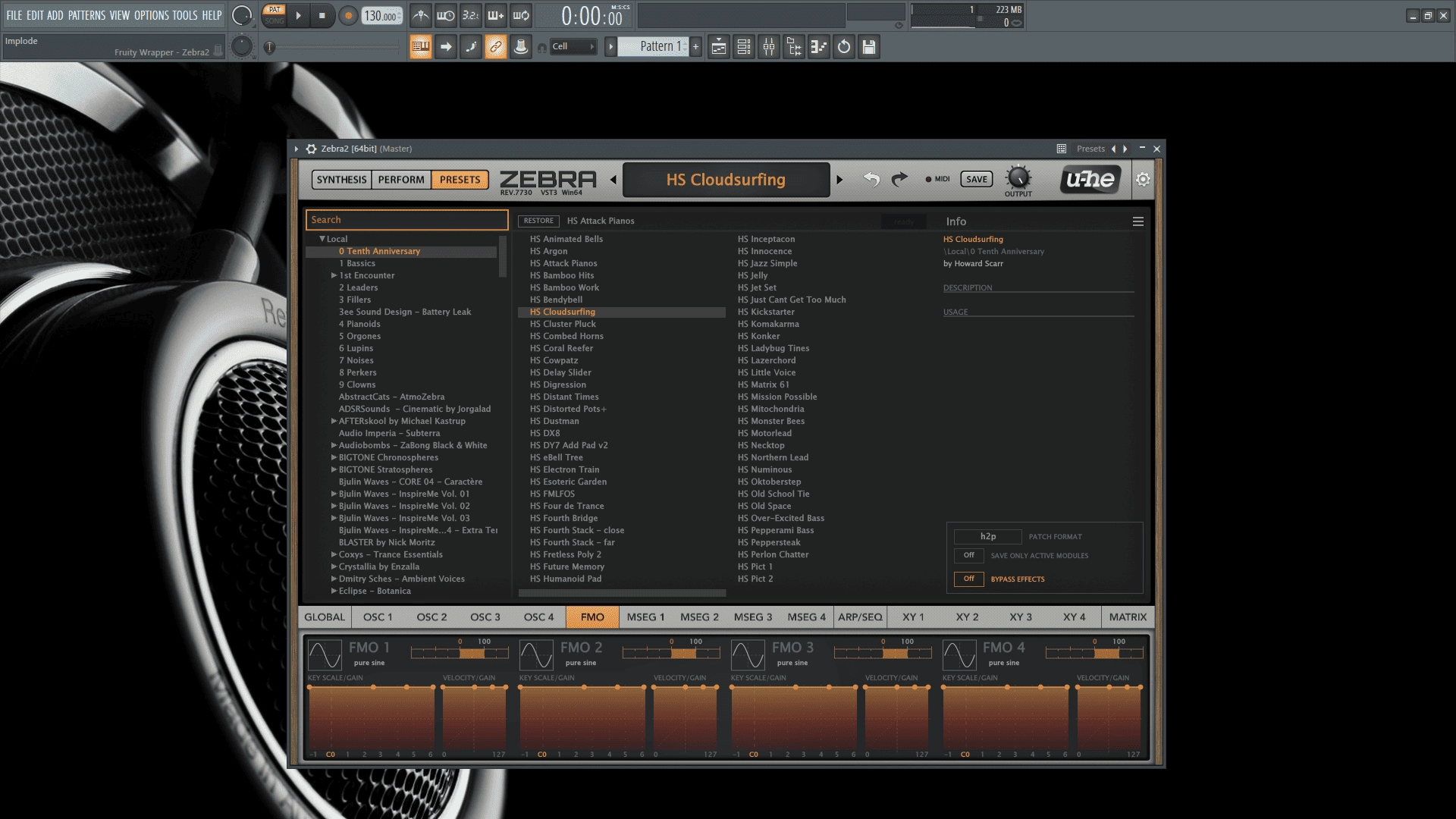1456x819 pixels.
Task: Open the TOOLS menu
Action: click(x=184, y=15)
